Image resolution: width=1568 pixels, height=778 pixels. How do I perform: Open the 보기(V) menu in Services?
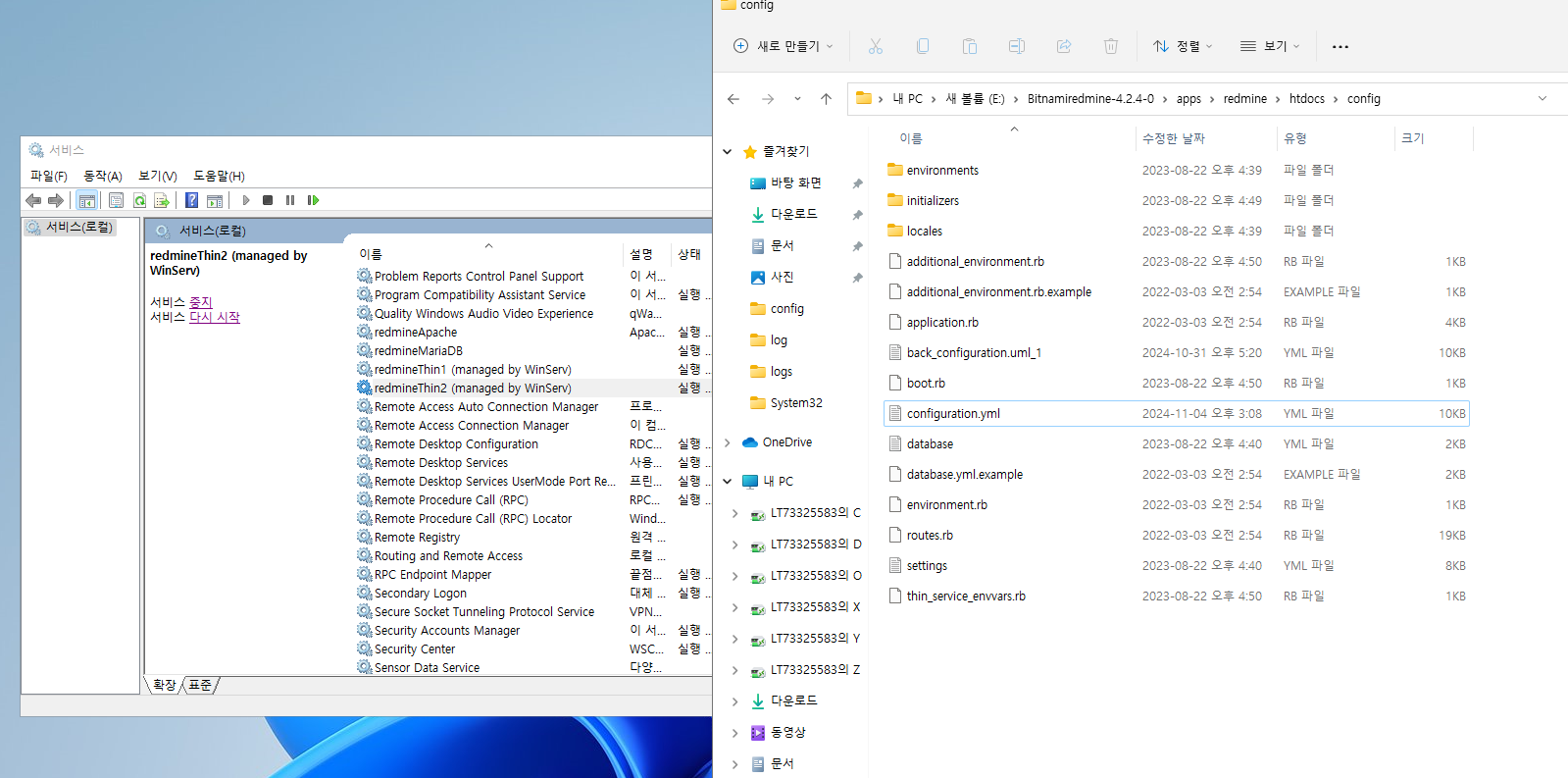[x=158, y=176]
